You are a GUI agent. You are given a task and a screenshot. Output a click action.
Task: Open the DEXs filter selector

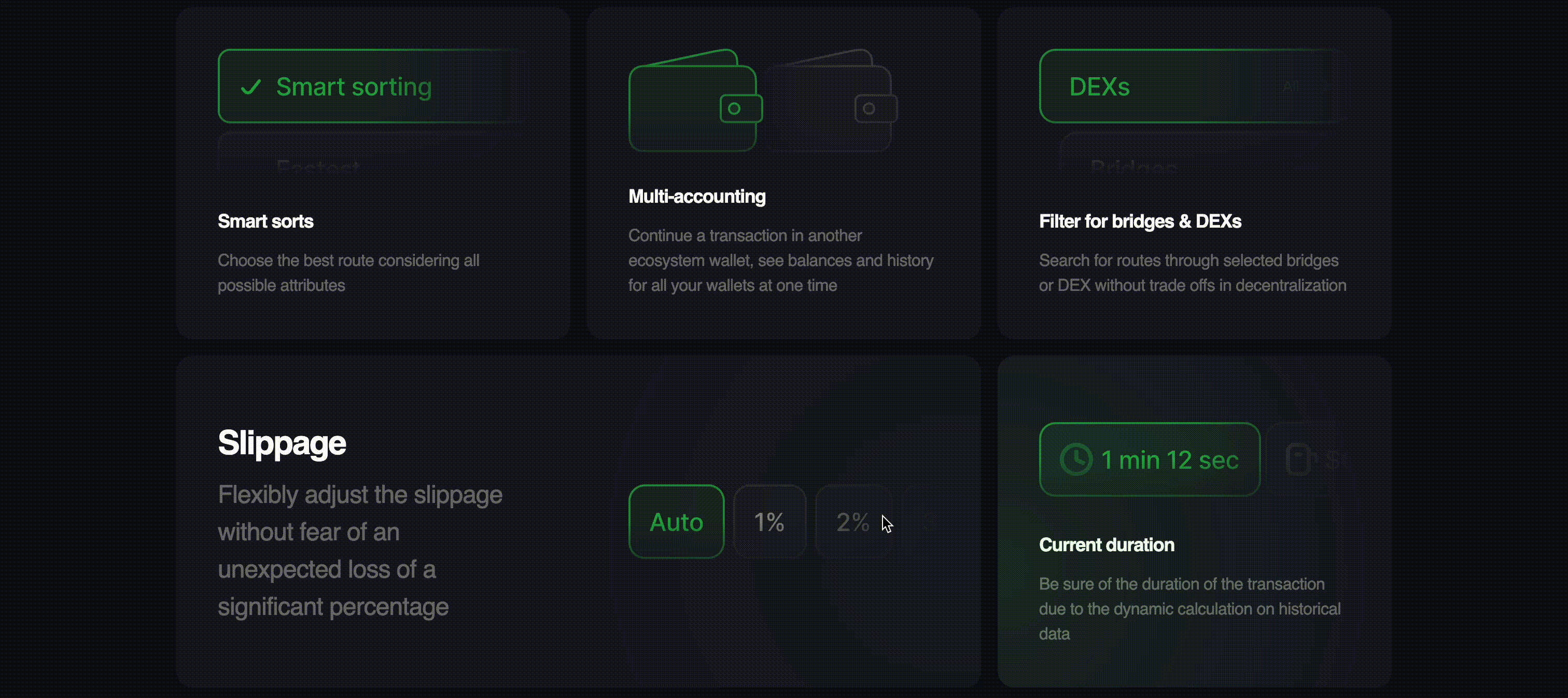[x=1192, y=87]
